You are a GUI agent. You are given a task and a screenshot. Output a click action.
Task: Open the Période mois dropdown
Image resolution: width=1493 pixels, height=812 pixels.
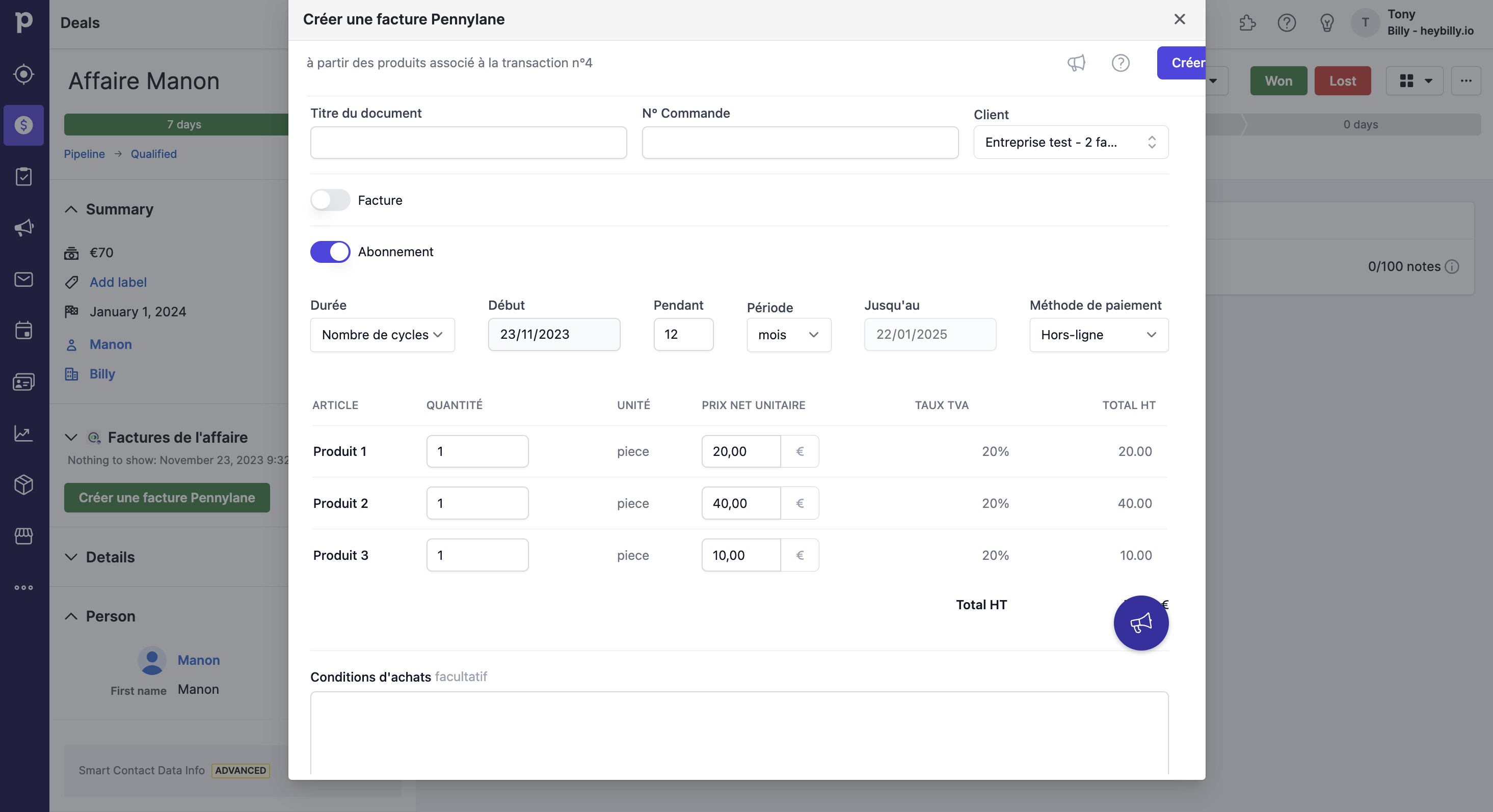tap(789, 334)
